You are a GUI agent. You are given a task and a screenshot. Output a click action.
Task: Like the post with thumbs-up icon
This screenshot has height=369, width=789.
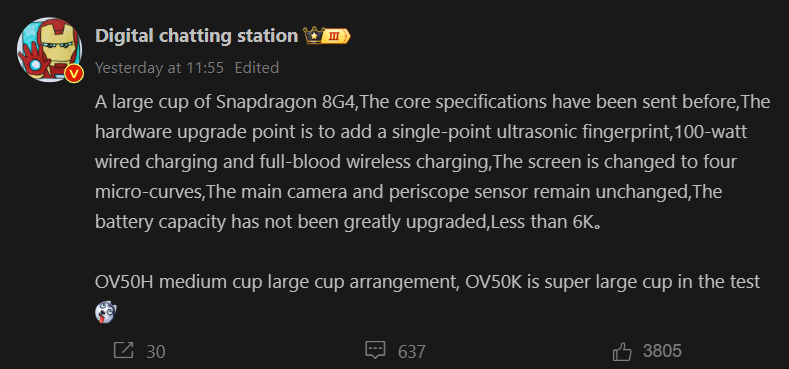pos(622,351)
